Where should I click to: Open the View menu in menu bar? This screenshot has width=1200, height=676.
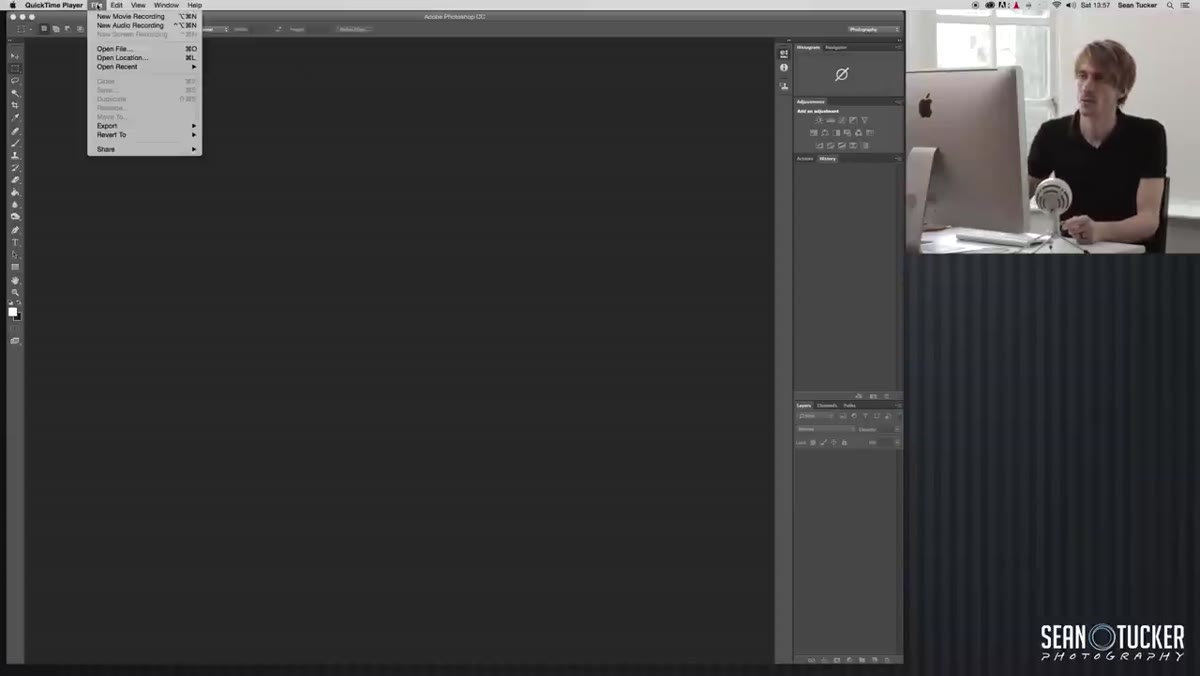click(139, 5)
